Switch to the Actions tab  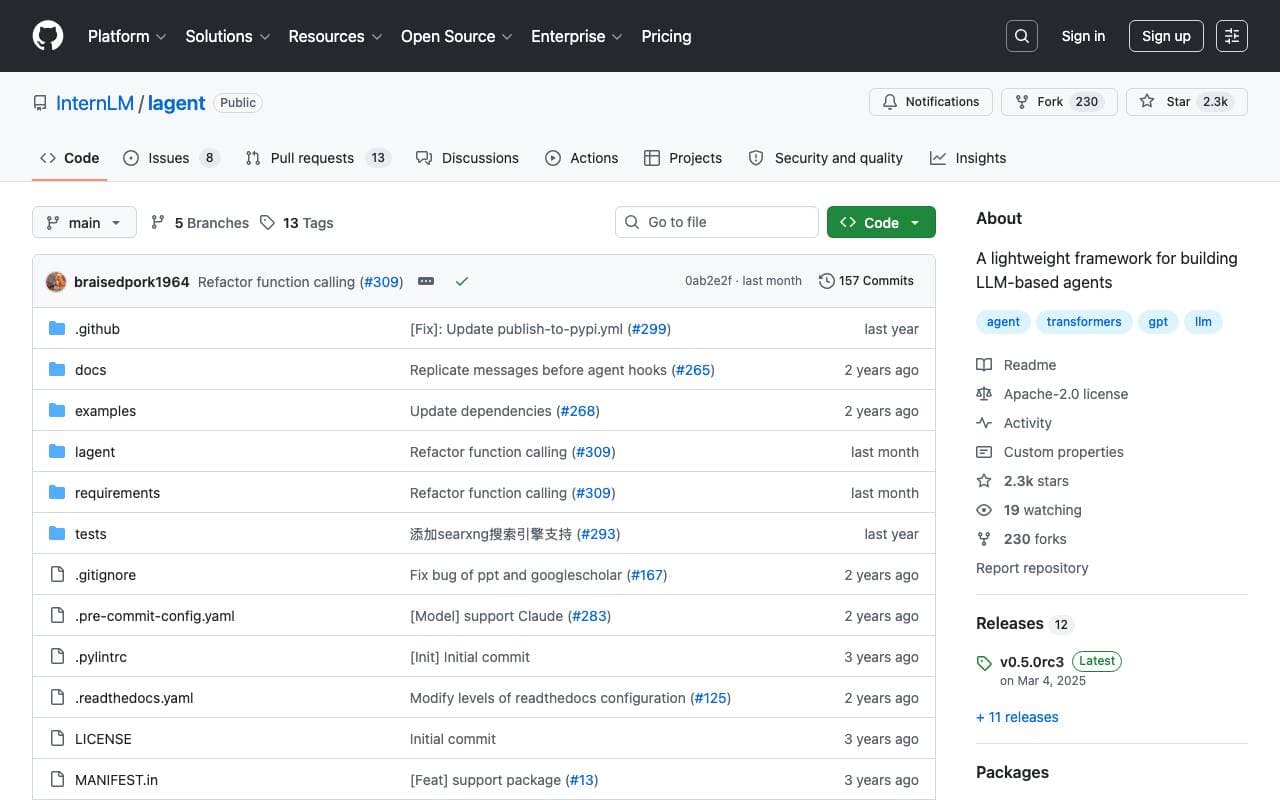582,158
